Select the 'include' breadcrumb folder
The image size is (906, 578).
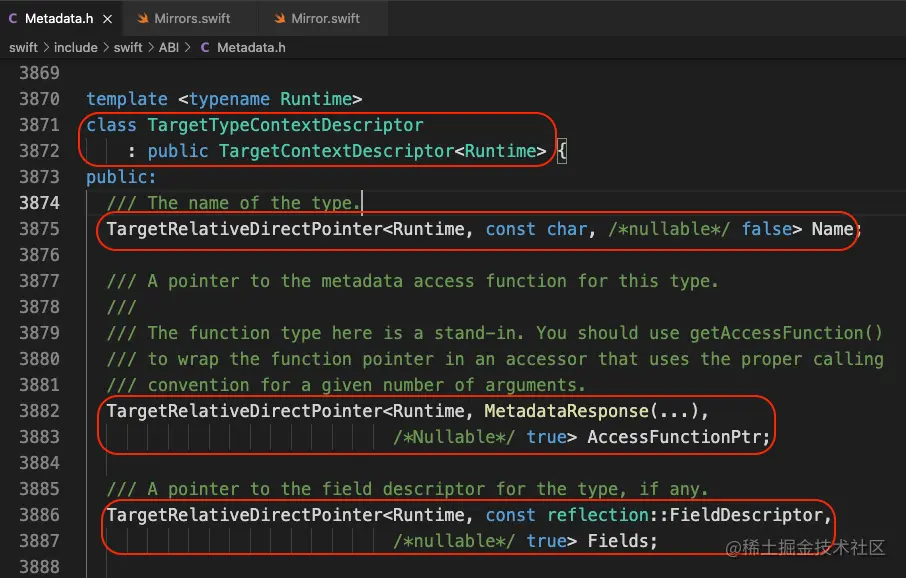tap(76, 47)
